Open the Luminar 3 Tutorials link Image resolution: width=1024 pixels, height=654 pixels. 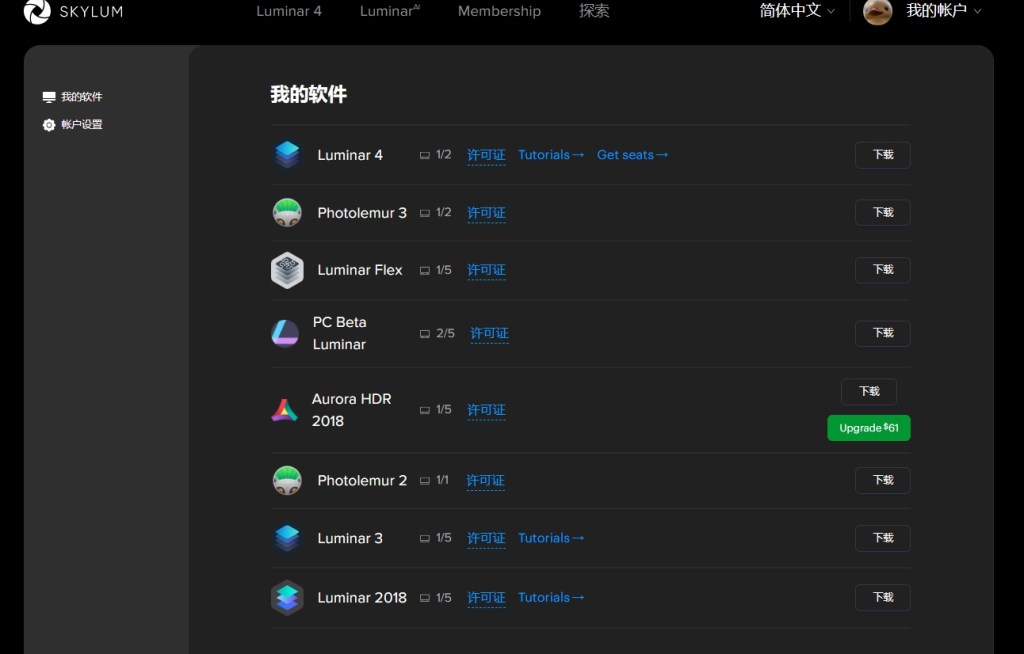click(551, 538)
